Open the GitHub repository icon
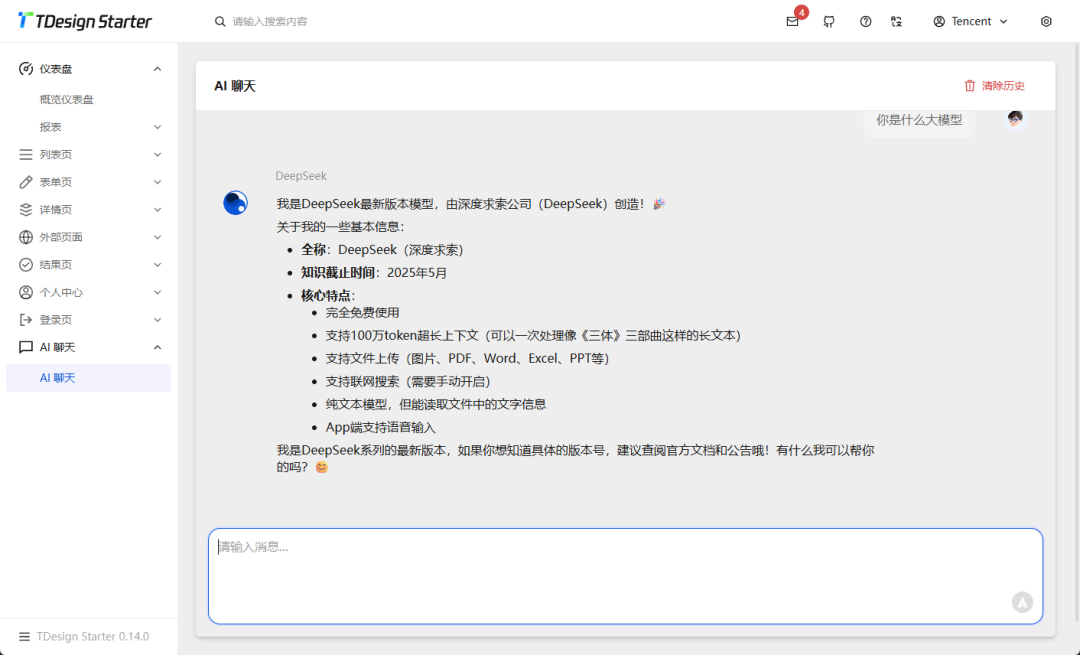 point(829,21)
